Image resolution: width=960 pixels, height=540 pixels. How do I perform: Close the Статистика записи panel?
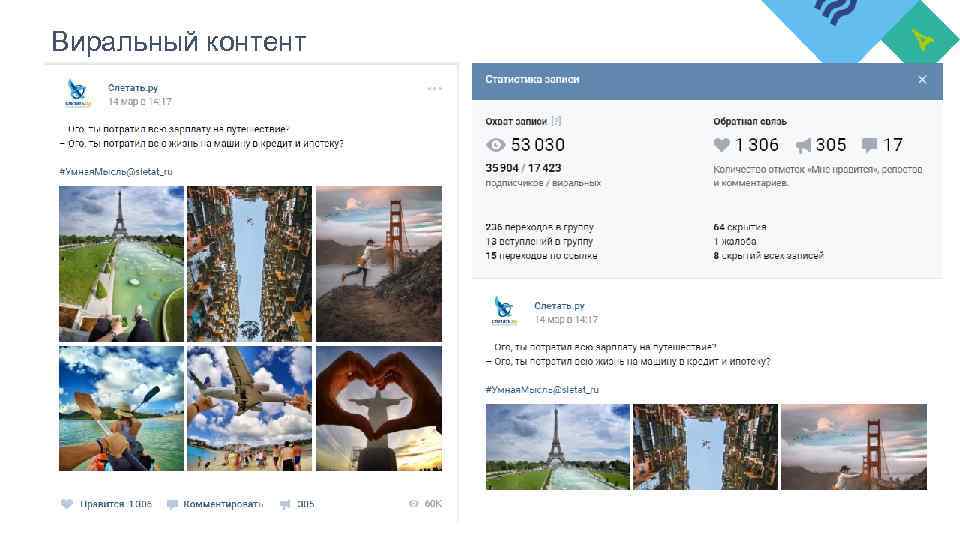coord(922,80)
